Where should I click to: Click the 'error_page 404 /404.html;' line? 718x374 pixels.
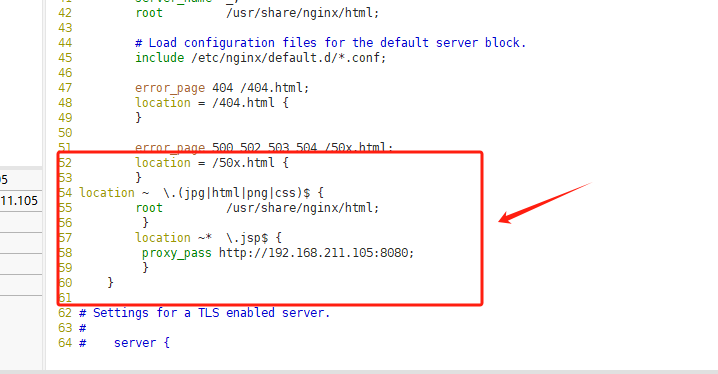click(x=222, y=88)
